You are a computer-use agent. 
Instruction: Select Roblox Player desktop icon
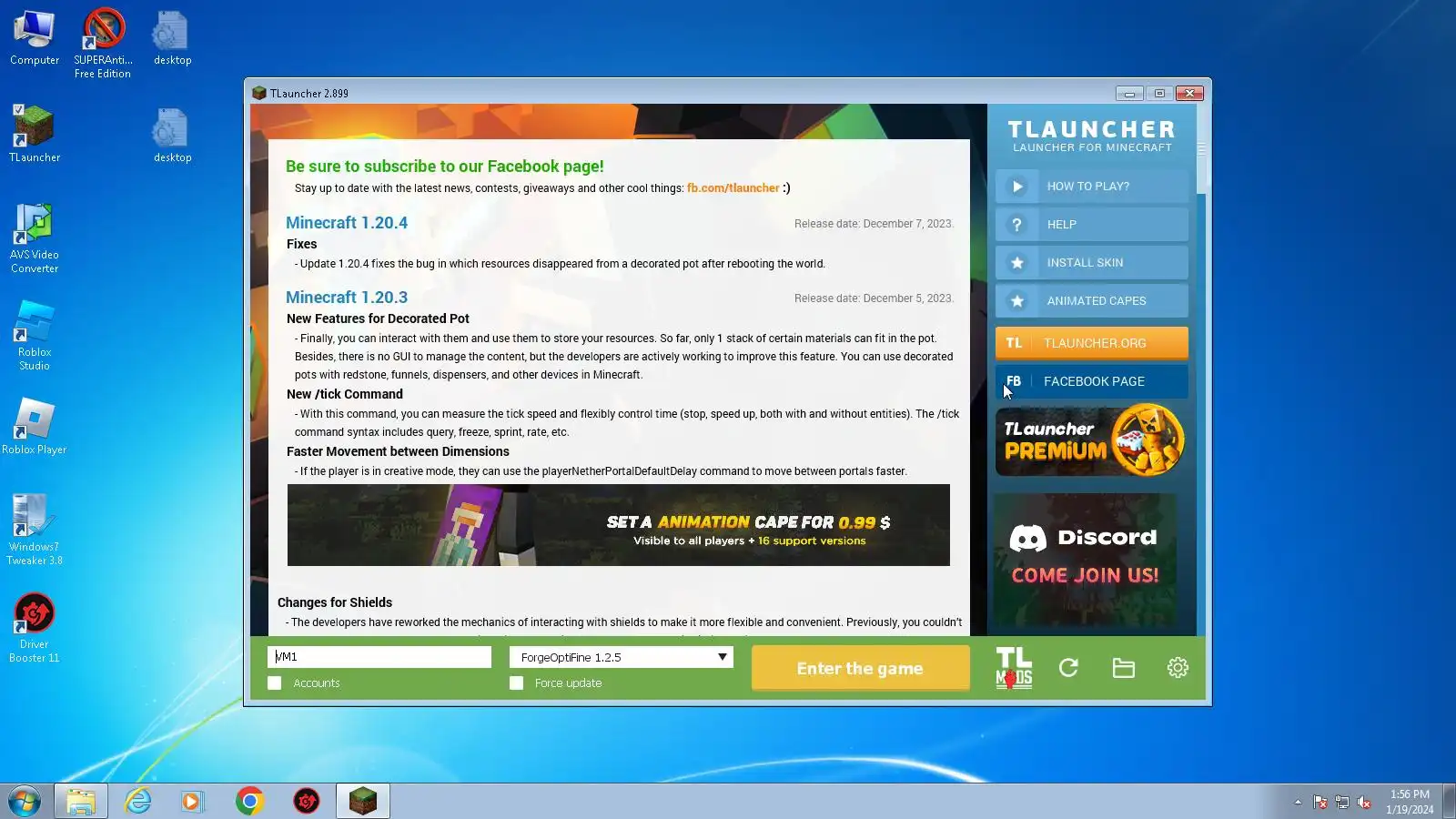pos(35,427)
